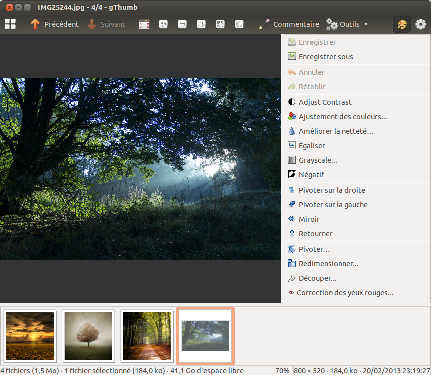Toggle fullscreen mode toolbar icon
Viewport: 431px width, 375px height.
pyautogui.click(x=144, y=24)
